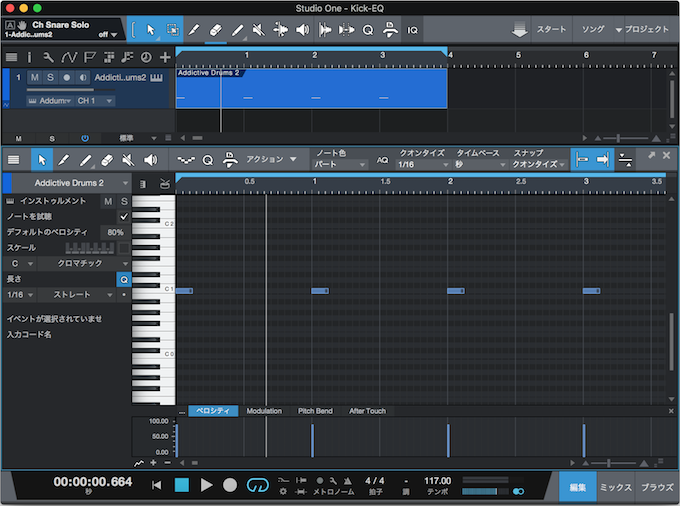Image resolution: width=680 pixels, height=506 pixels.
Task: Select the Eraser tool in top toolbar
Action: pos(216,30)
